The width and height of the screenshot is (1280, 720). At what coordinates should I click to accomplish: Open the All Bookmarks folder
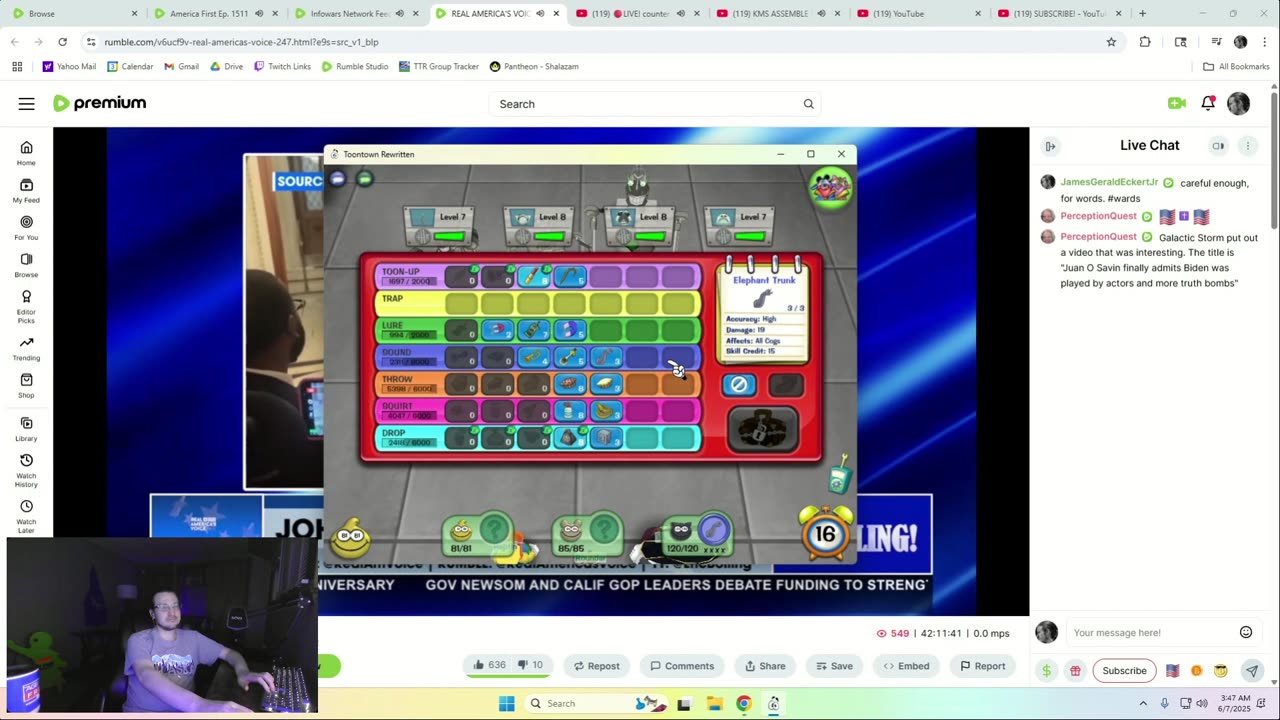[x=1236, y=66]
